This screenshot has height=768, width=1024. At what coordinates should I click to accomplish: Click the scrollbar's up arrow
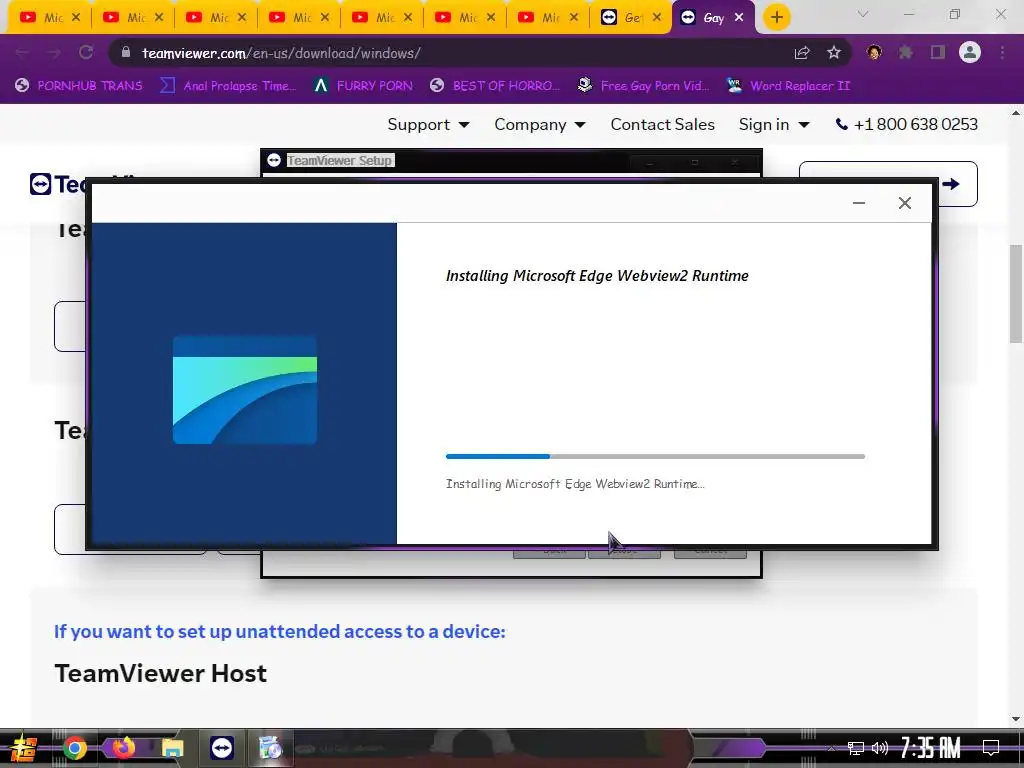(1016, 113)
